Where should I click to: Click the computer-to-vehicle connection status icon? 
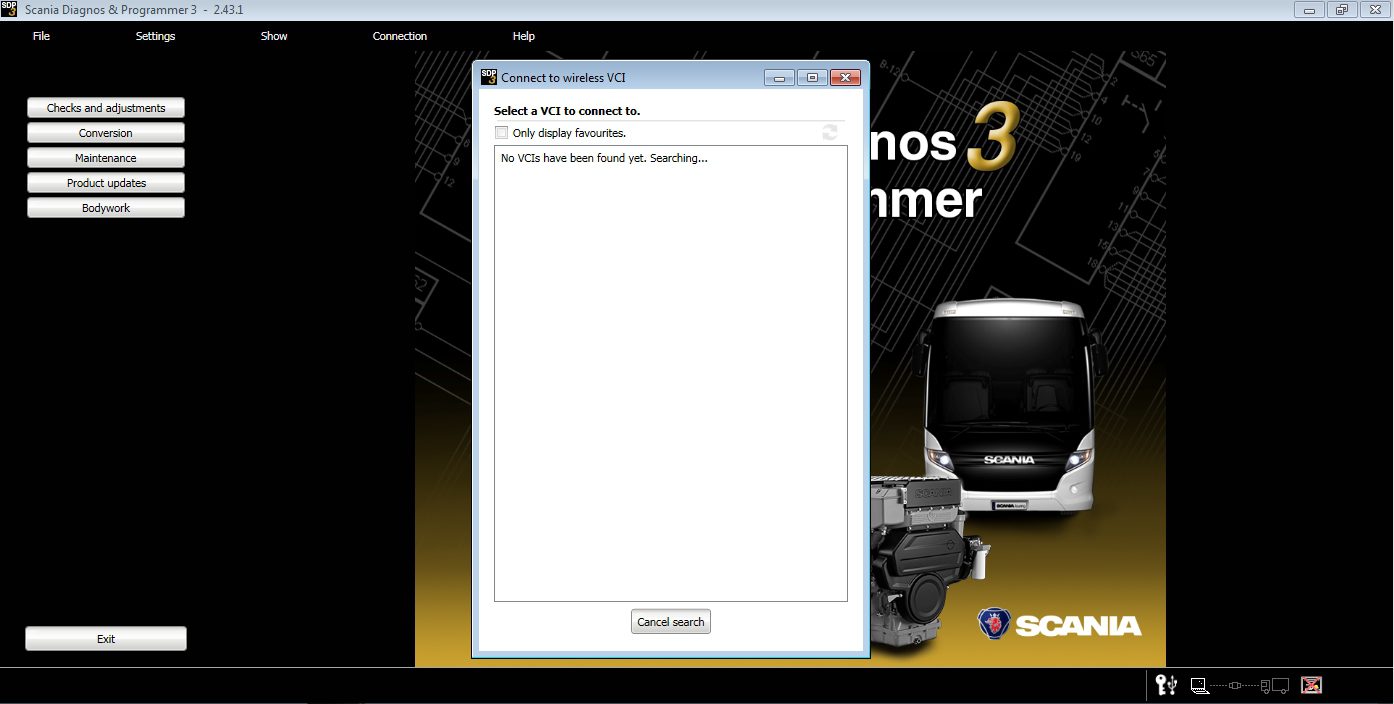pos(1240,686)
